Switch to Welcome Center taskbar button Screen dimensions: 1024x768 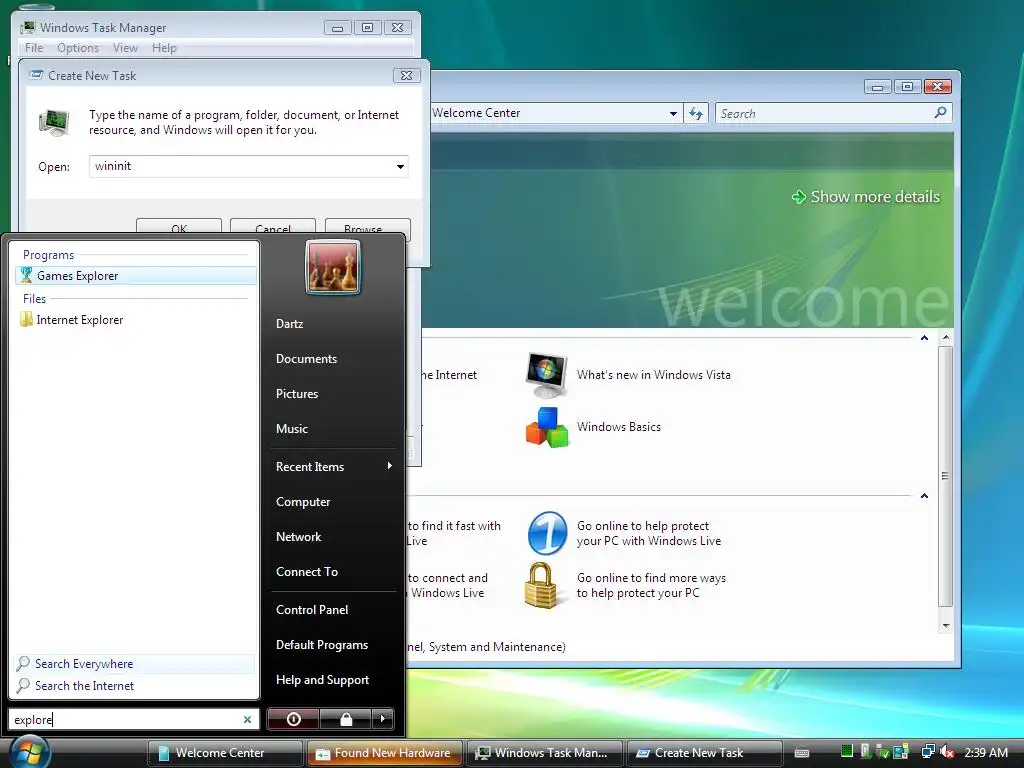click(x=225, y=753)
